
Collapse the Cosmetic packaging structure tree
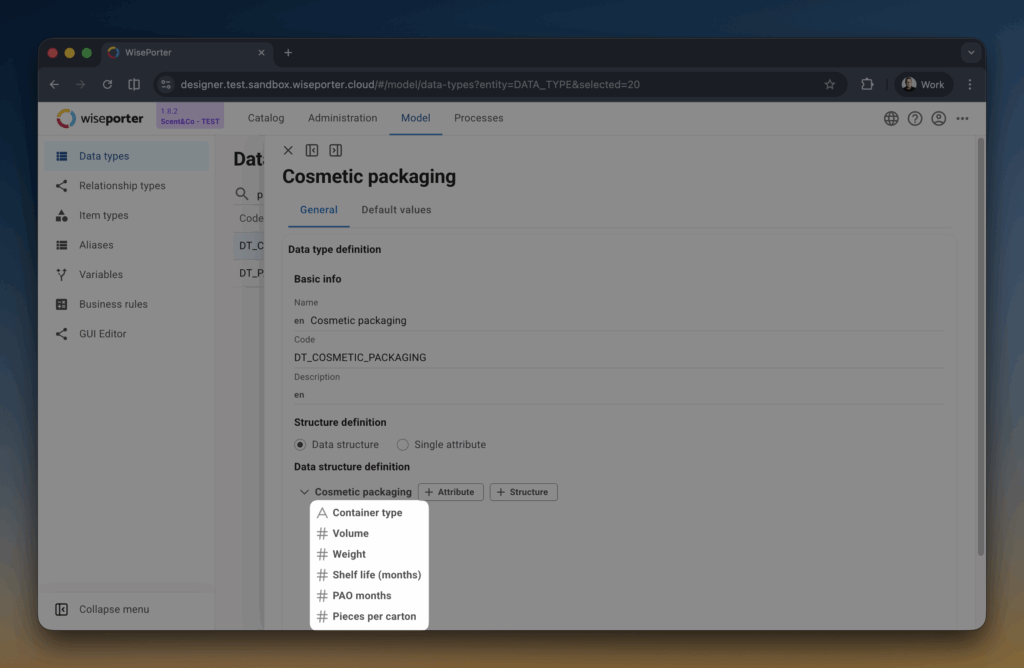(304, 492)
